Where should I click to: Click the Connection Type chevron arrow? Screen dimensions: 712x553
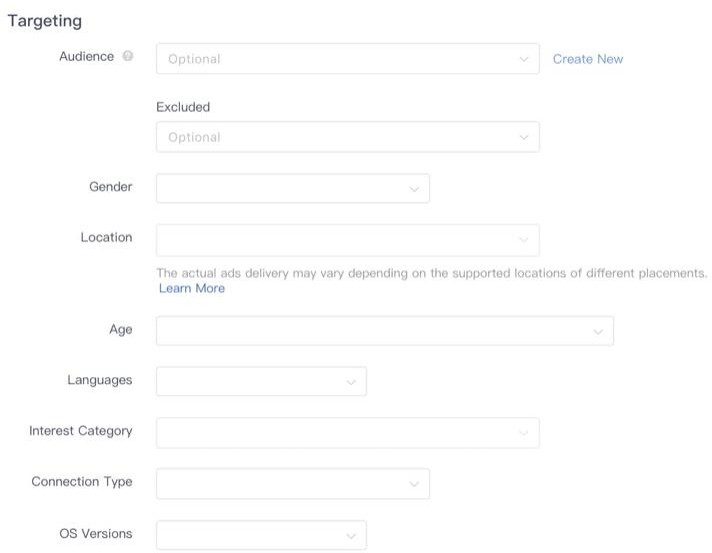[414, 484]
